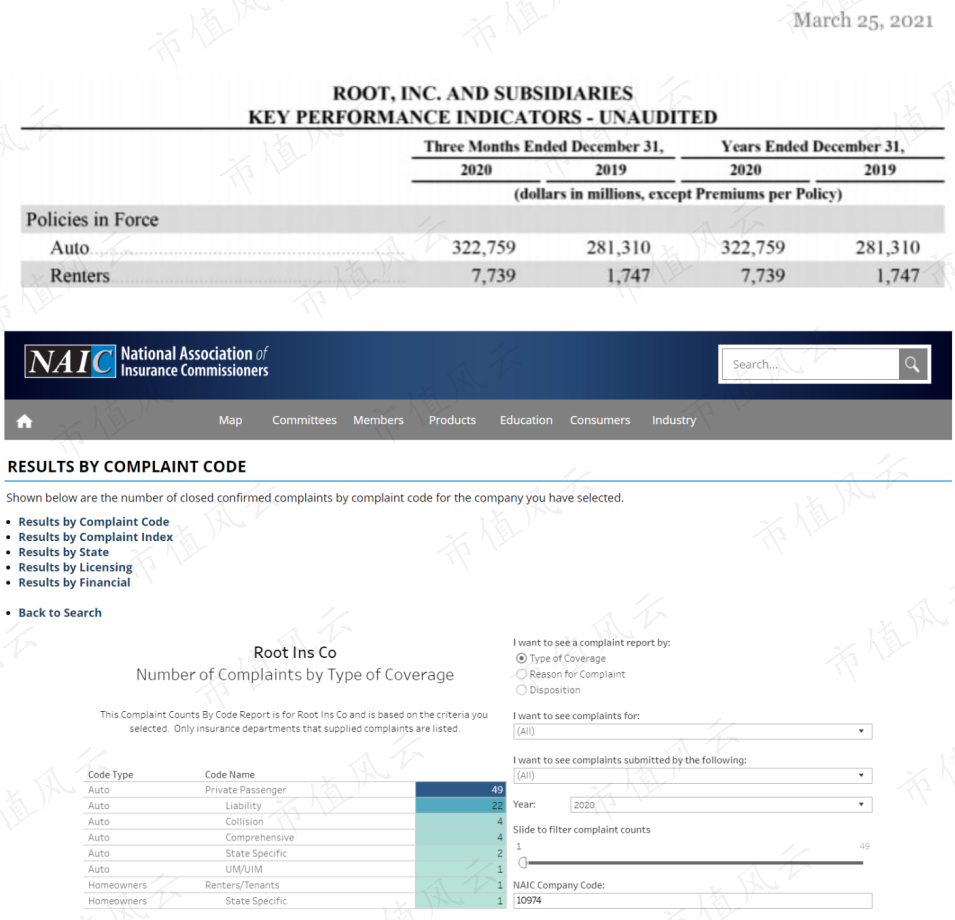The width and height of the screenshot is (955, 920).
Task: Click the Policies in Force row label
Action: pyautogui.click(x=92, y=219)
